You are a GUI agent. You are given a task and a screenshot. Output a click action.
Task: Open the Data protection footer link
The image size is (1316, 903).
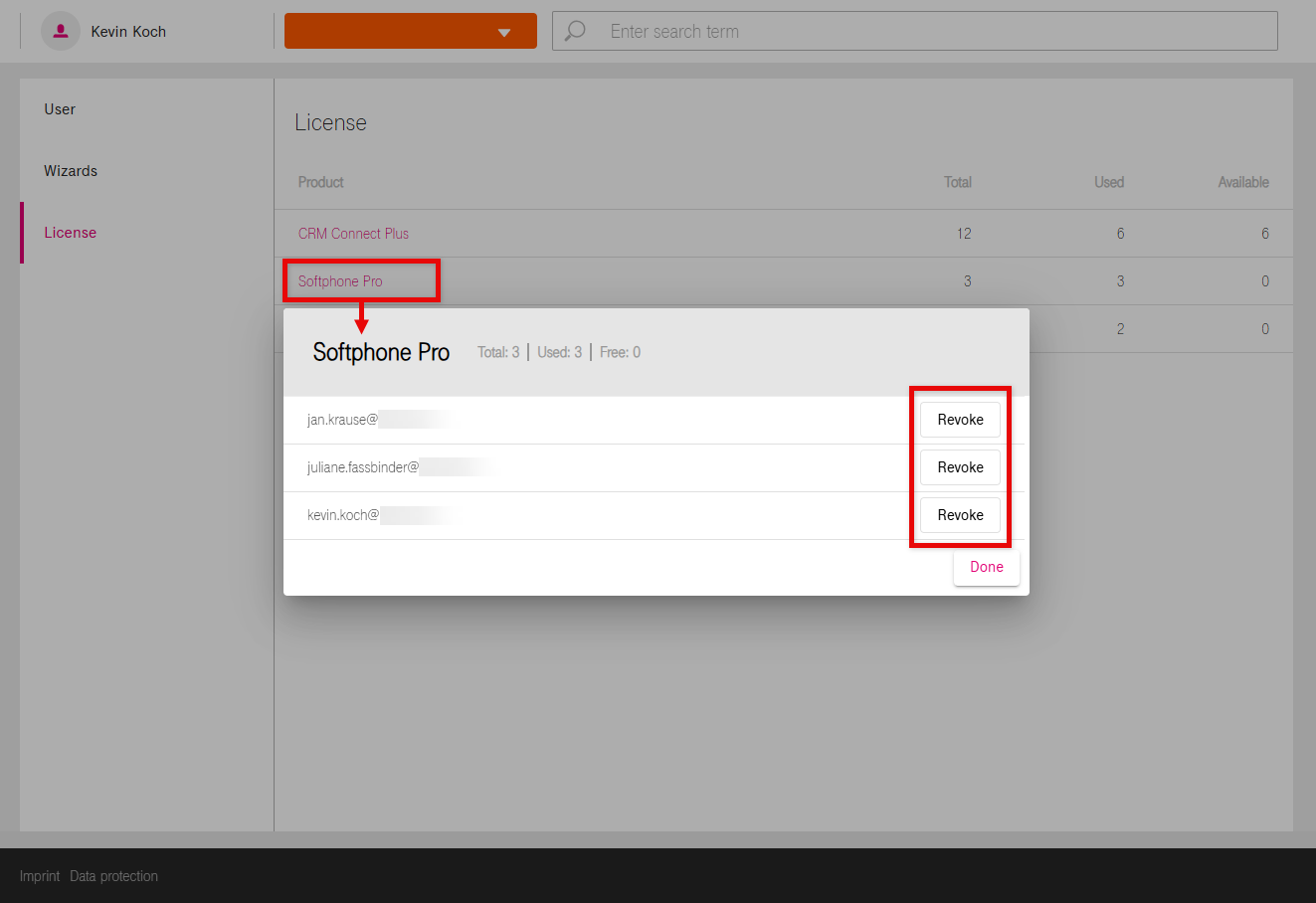click(113, 876)
